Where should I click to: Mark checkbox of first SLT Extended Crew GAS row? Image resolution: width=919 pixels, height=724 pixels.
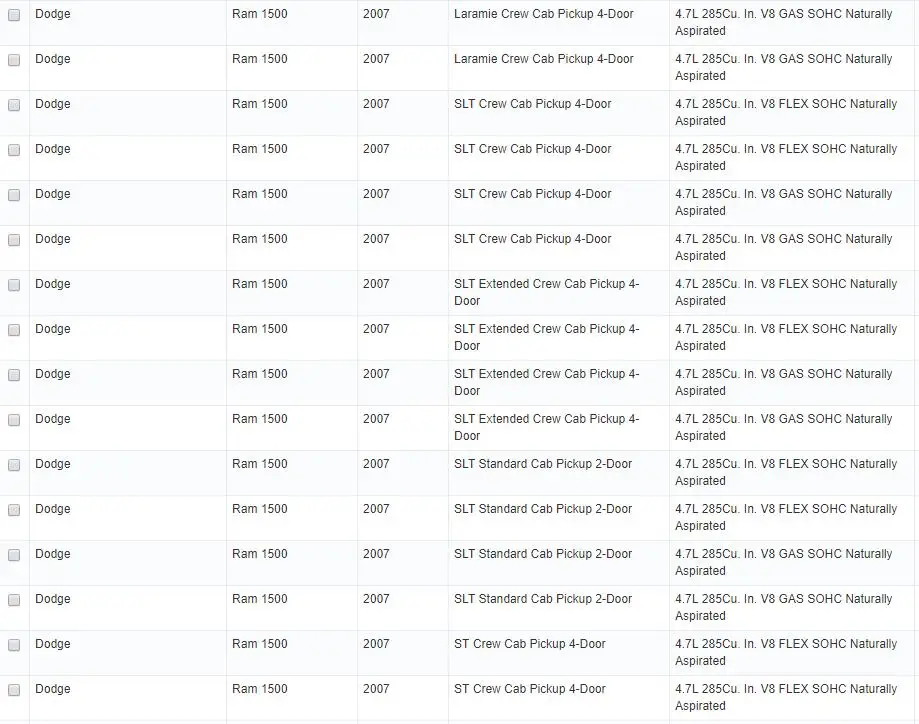14,375
